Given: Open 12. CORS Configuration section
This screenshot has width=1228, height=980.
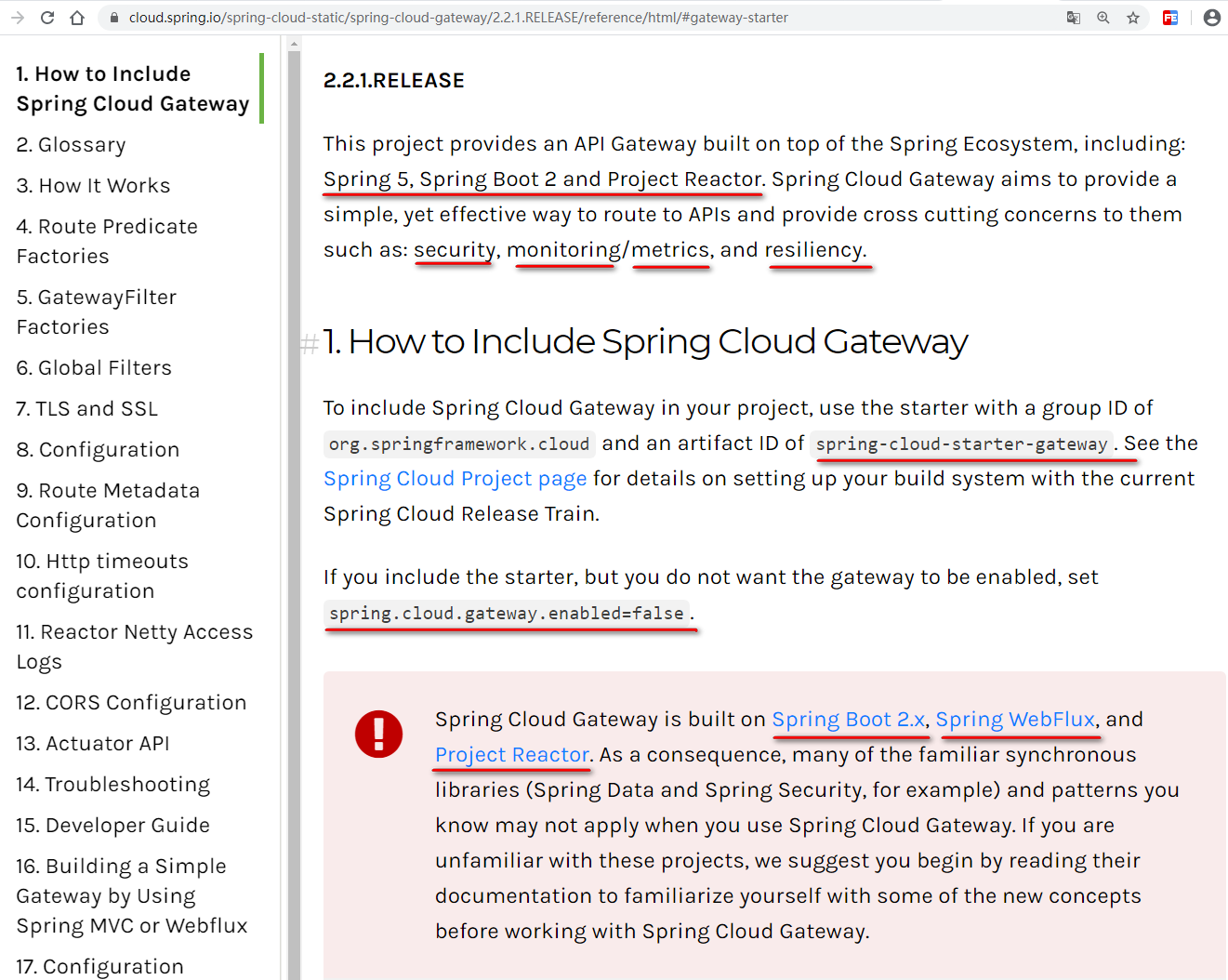Looking at the screenshot, I should pos(131,703).
